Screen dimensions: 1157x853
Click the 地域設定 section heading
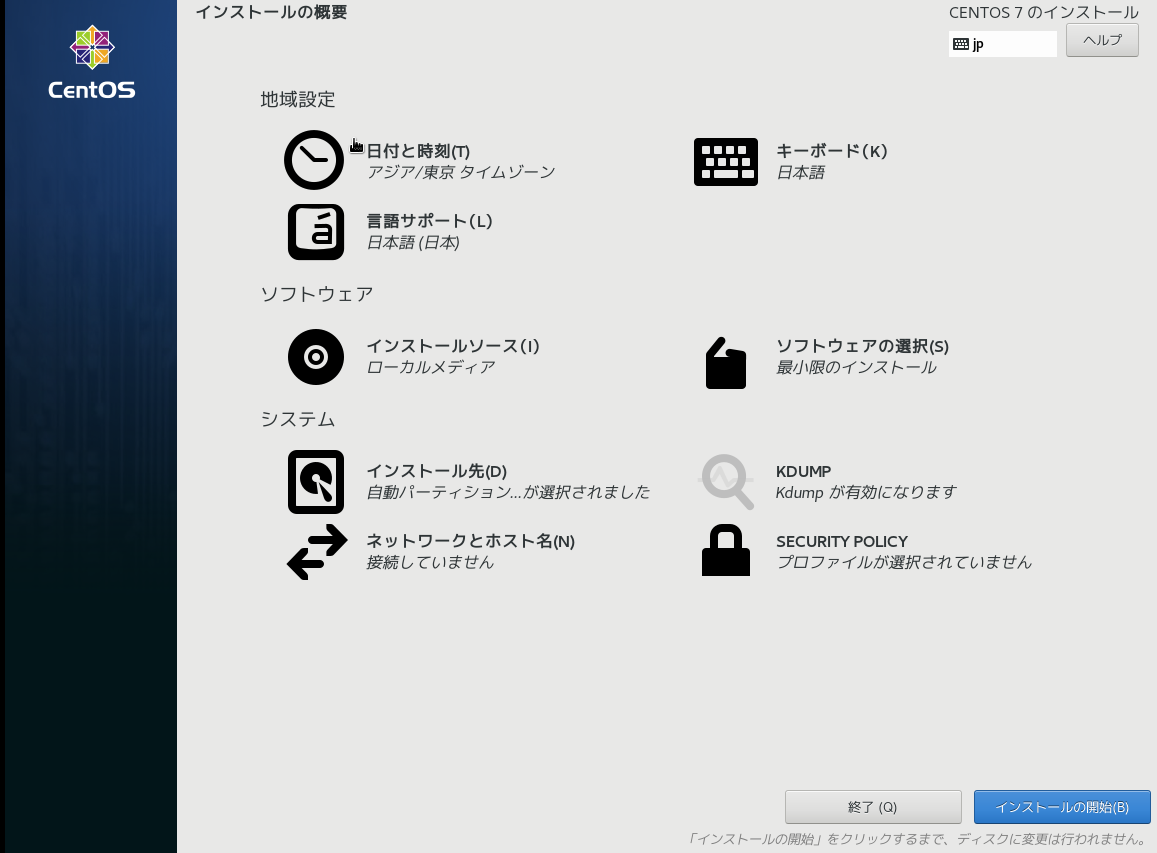click(x=297, y=100)
